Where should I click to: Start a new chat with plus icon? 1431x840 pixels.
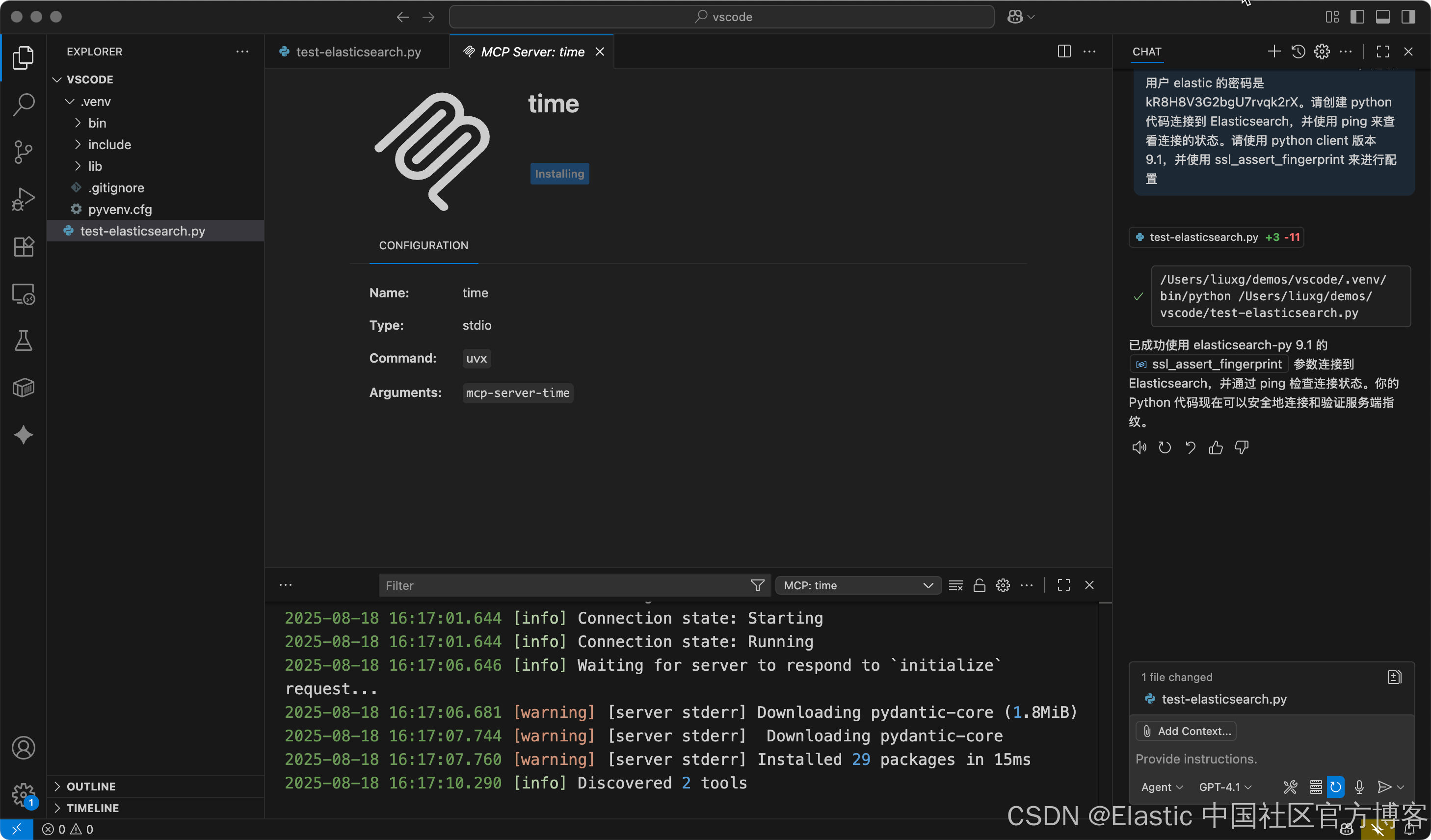(x=1273, y=52)
